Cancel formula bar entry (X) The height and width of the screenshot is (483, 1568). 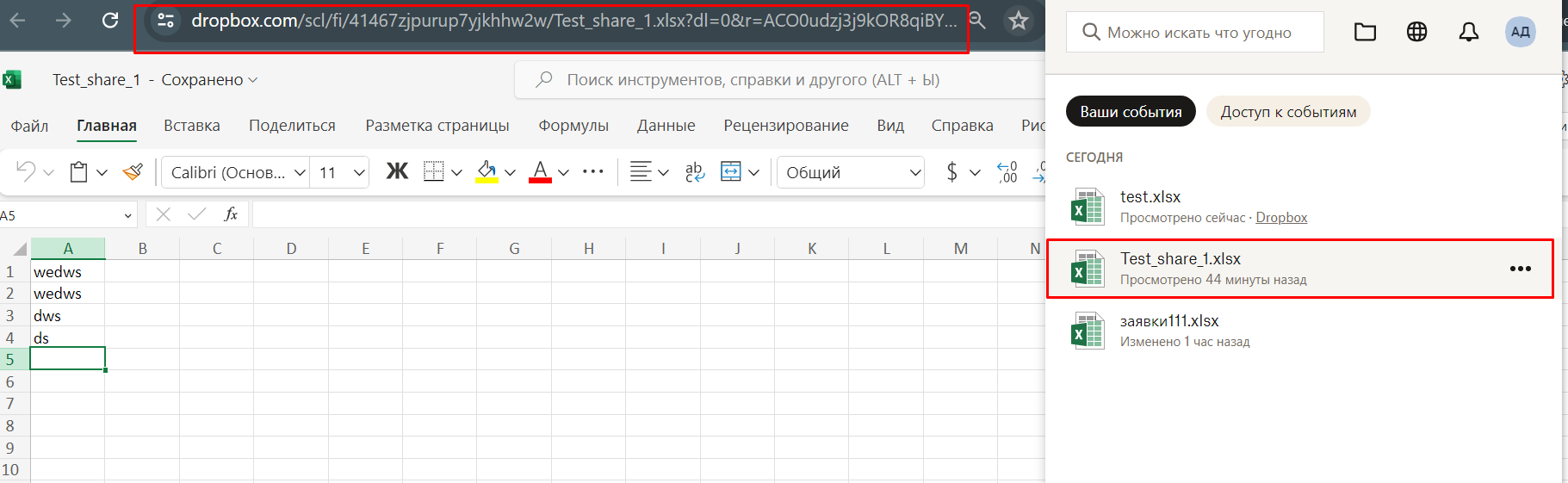pyautogui.click(x=164, y=214)
